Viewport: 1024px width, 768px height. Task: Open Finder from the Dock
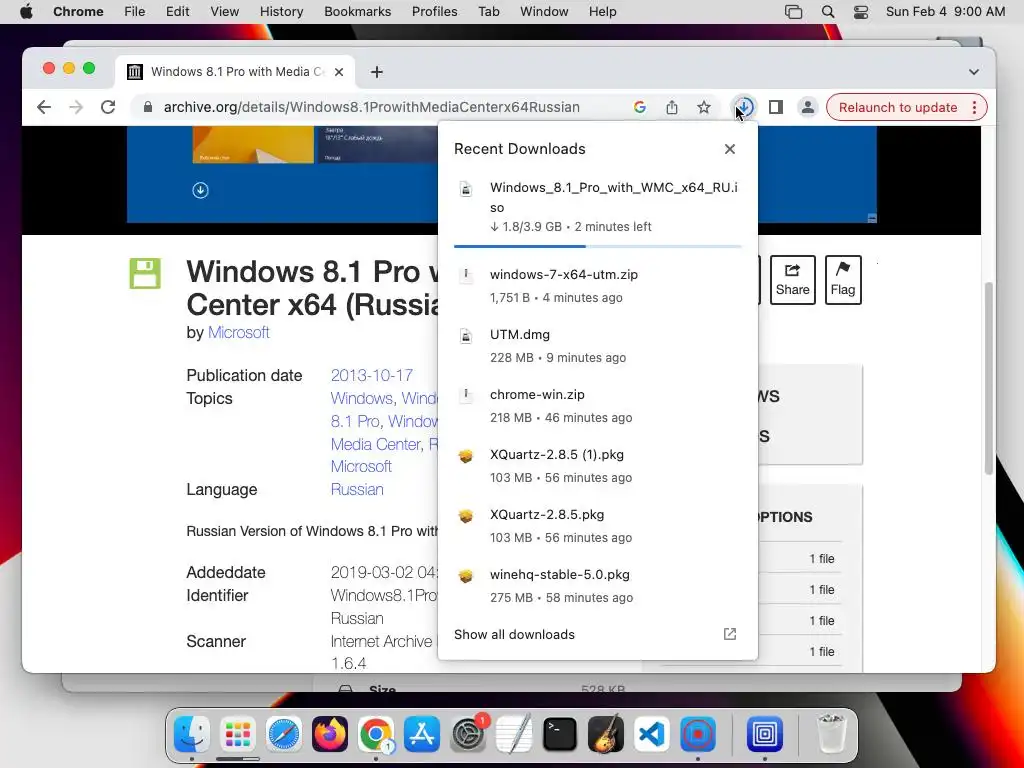(x=192, y=734)
